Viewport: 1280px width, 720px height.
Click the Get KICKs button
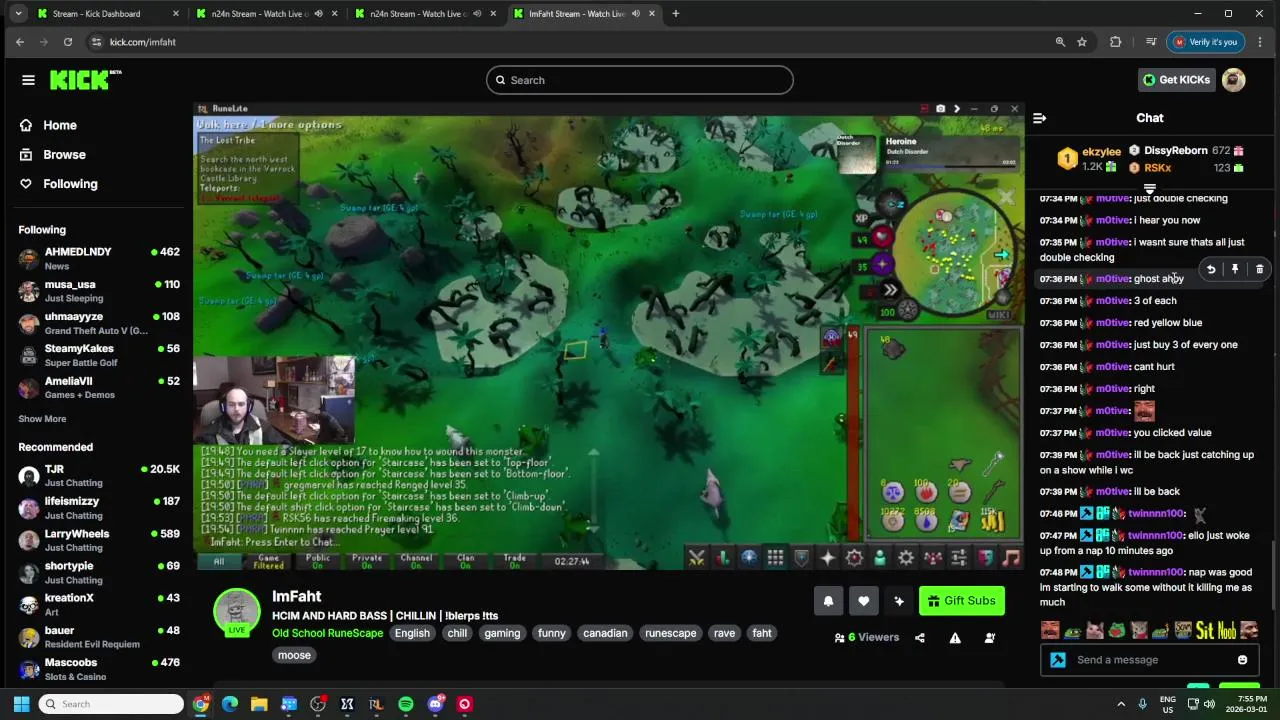(1177, 80)
